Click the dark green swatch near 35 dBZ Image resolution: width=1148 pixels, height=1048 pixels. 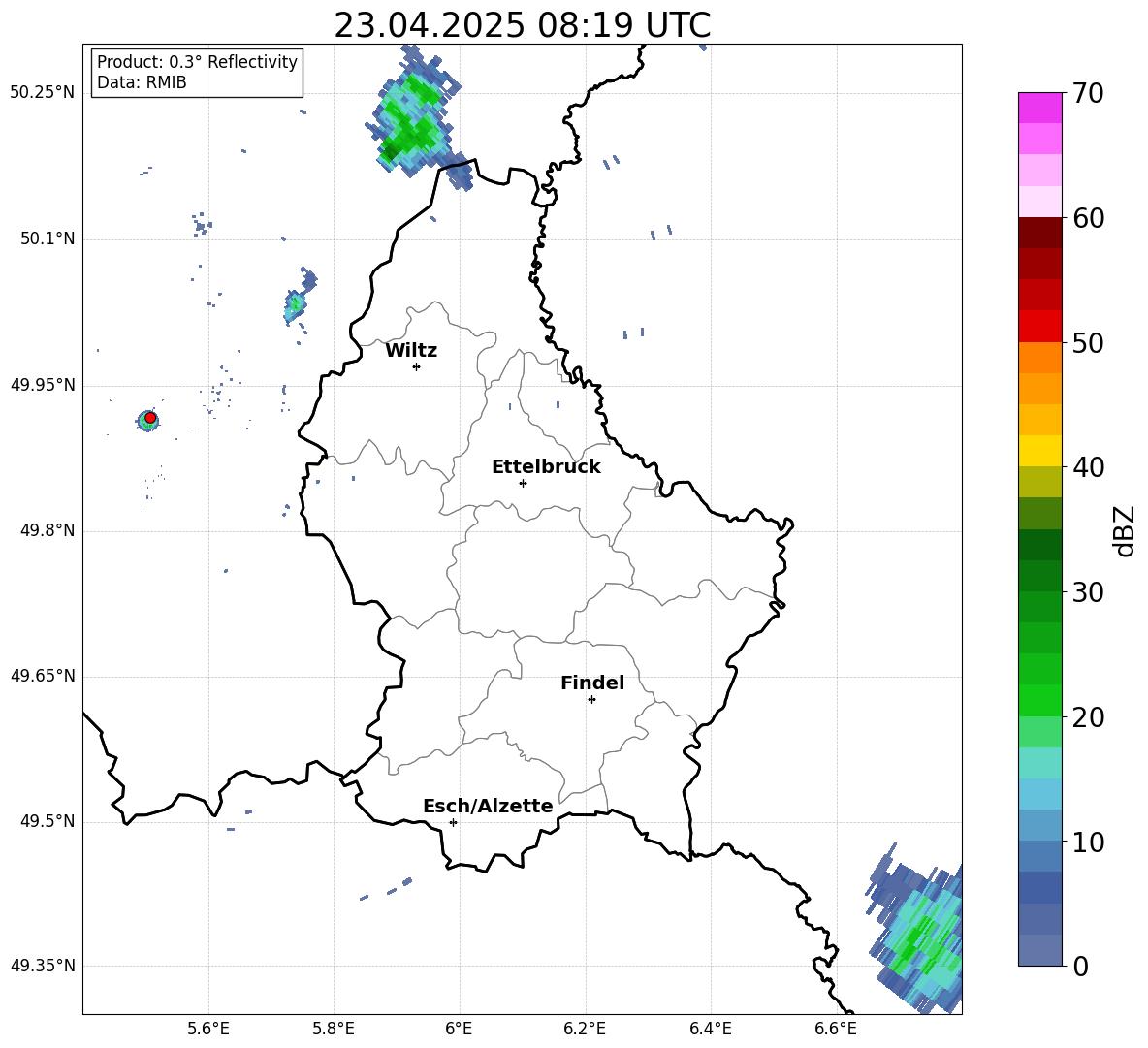click(1040, 545)
